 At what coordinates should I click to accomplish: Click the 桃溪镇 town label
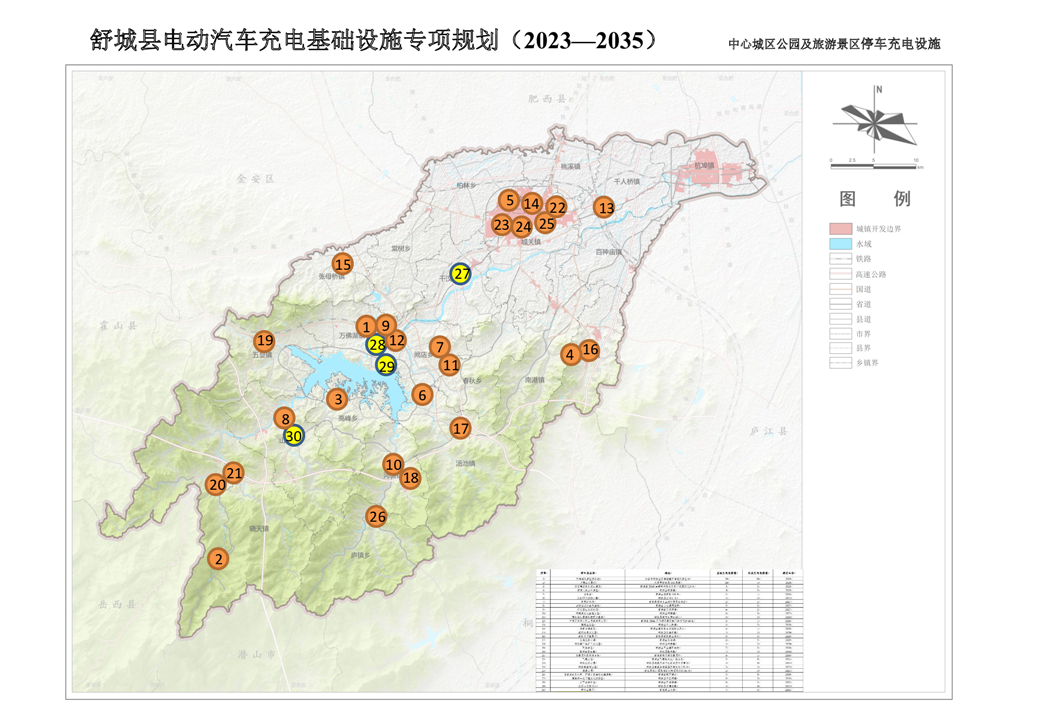point(570,166)
